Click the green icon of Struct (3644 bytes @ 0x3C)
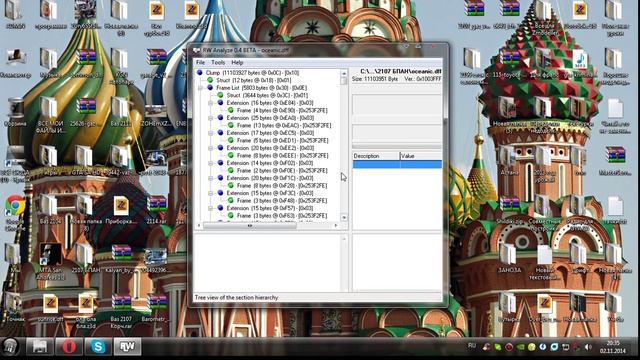The image size is (640, 360). click(220, 95)
